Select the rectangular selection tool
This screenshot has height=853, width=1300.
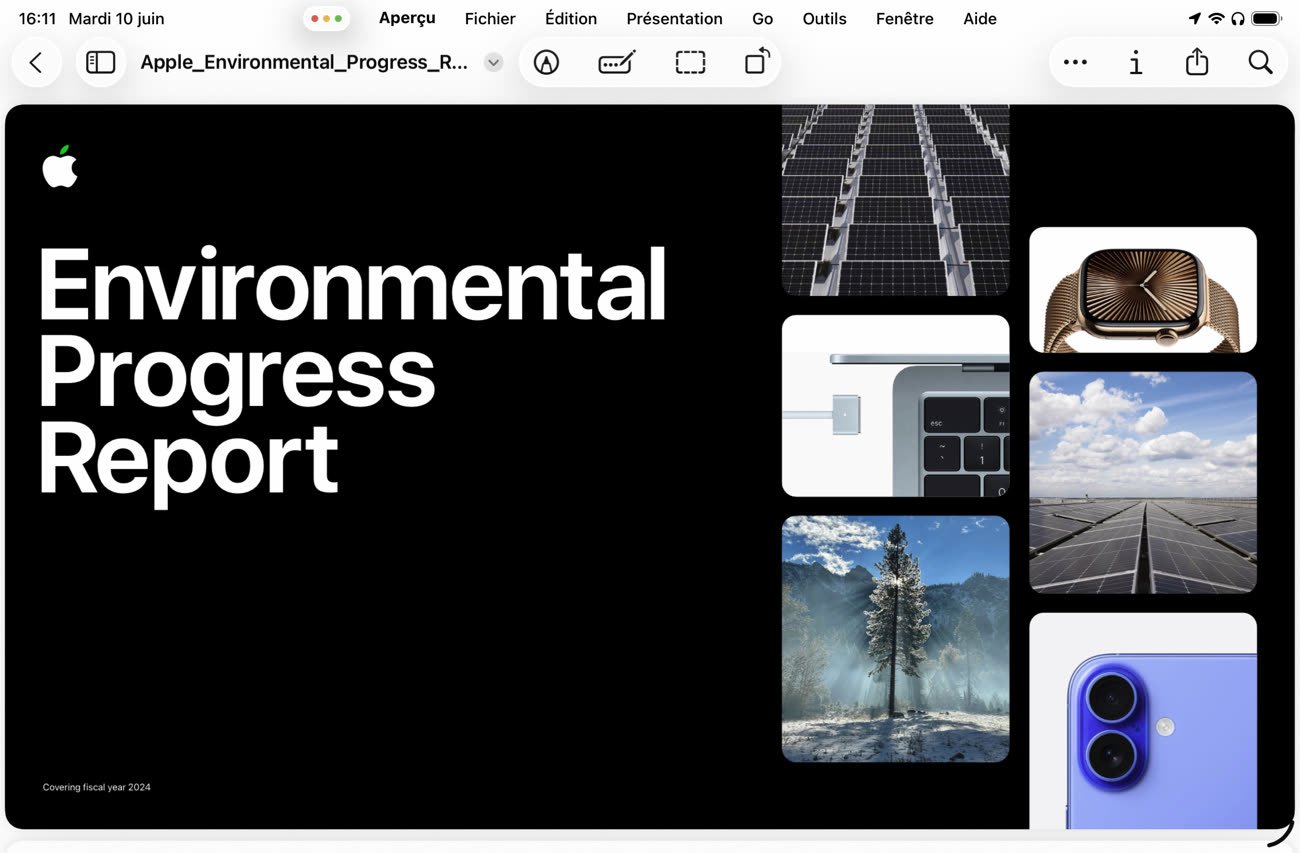[x=690, y=63]
